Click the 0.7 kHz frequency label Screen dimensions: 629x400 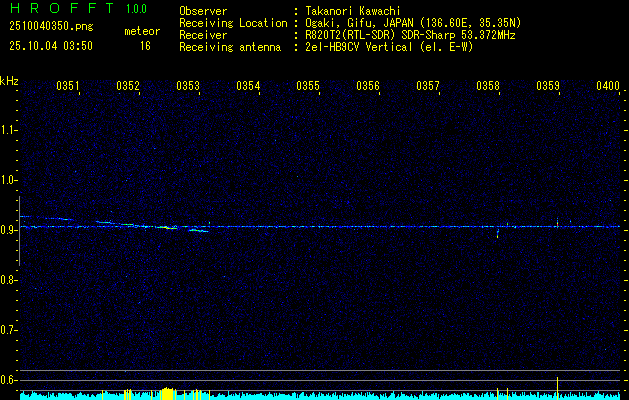click(x=8, y=330)
